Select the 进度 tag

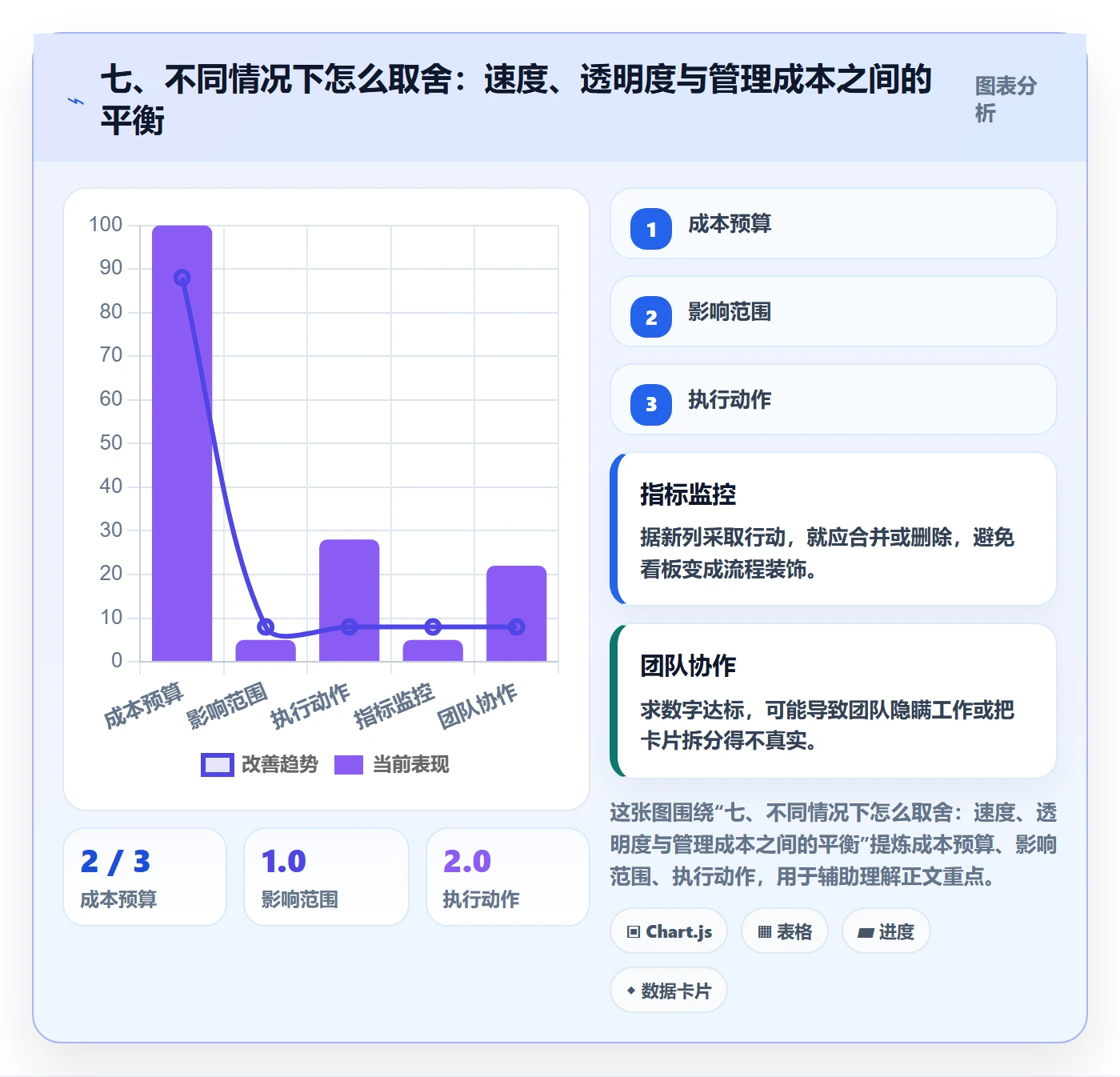coord(886,931)
